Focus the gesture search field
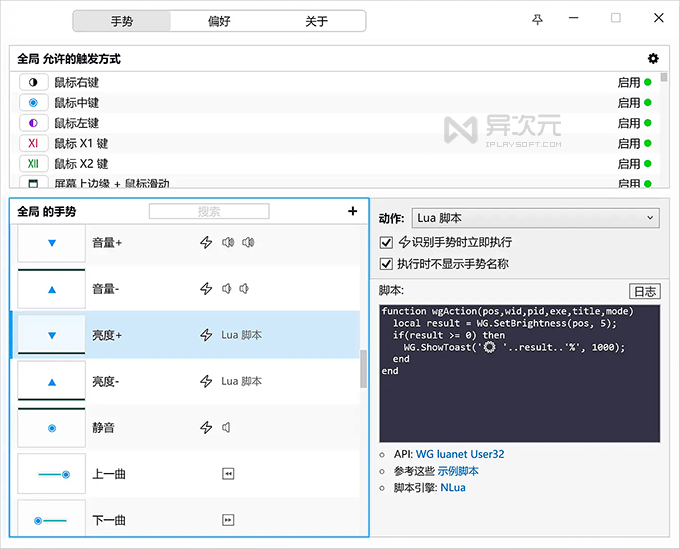 pos(209,211)
